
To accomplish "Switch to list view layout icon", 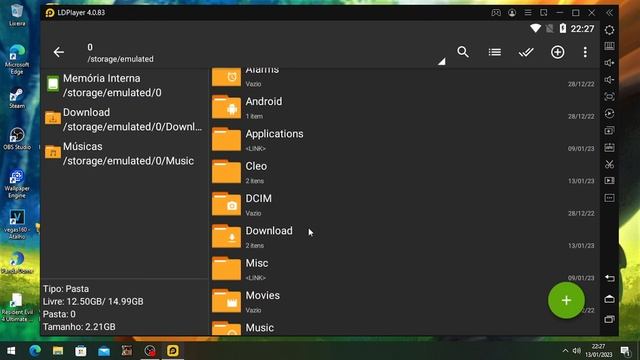I will click(495, 52).
